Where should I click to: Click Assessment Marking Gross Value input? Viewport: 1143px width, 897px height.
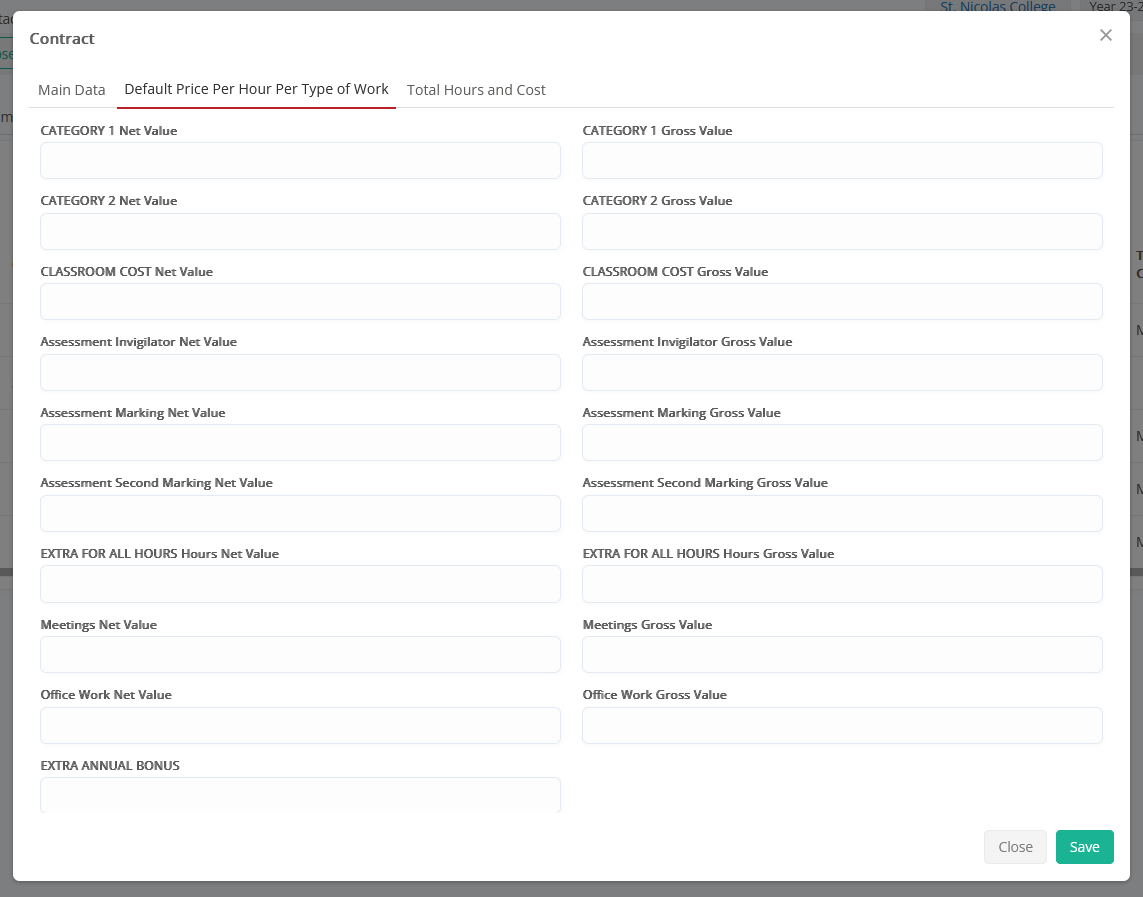coord(842,442)
